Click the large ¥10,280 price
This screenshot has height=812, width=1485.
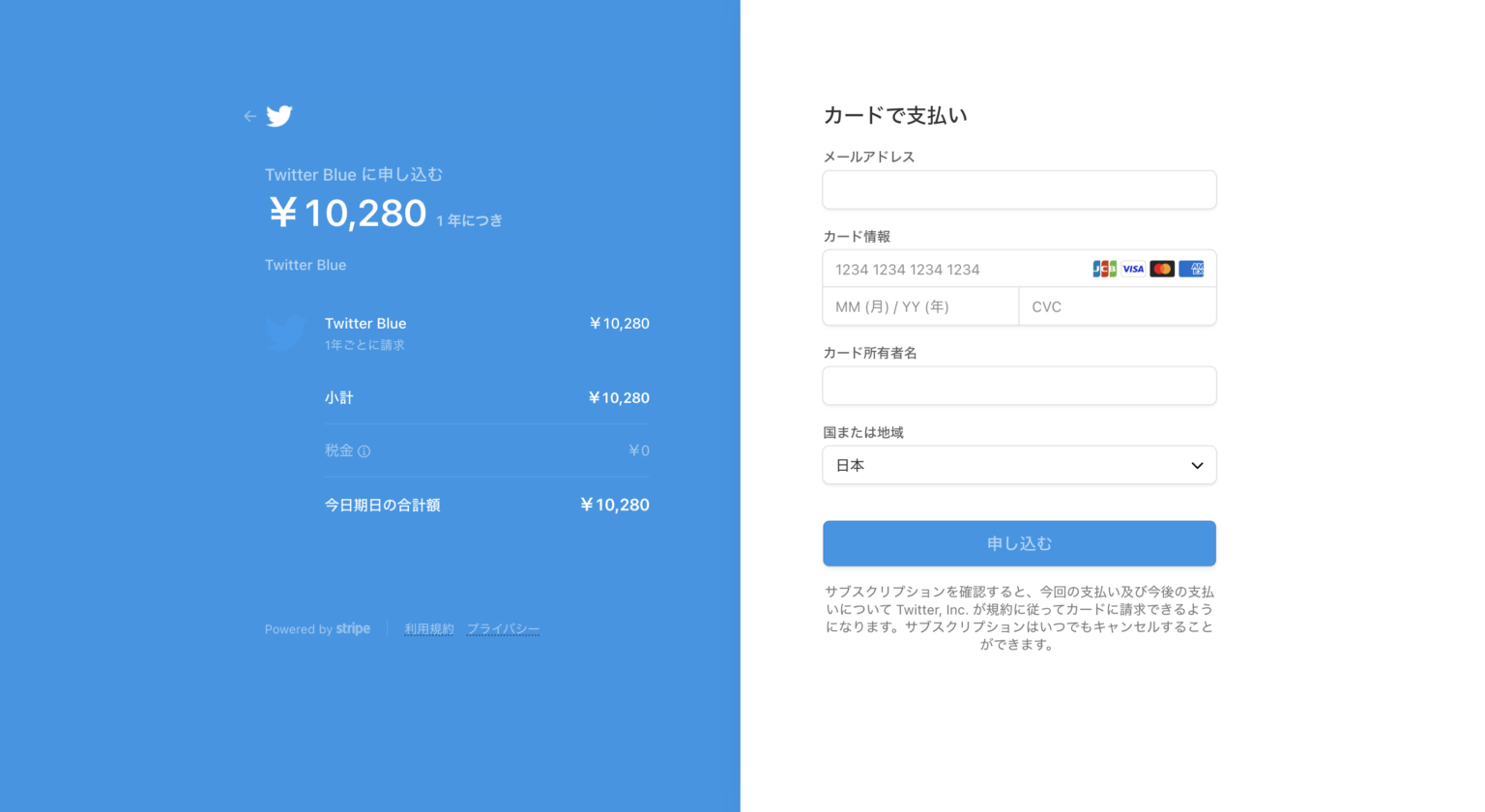(x=347, y=213)
